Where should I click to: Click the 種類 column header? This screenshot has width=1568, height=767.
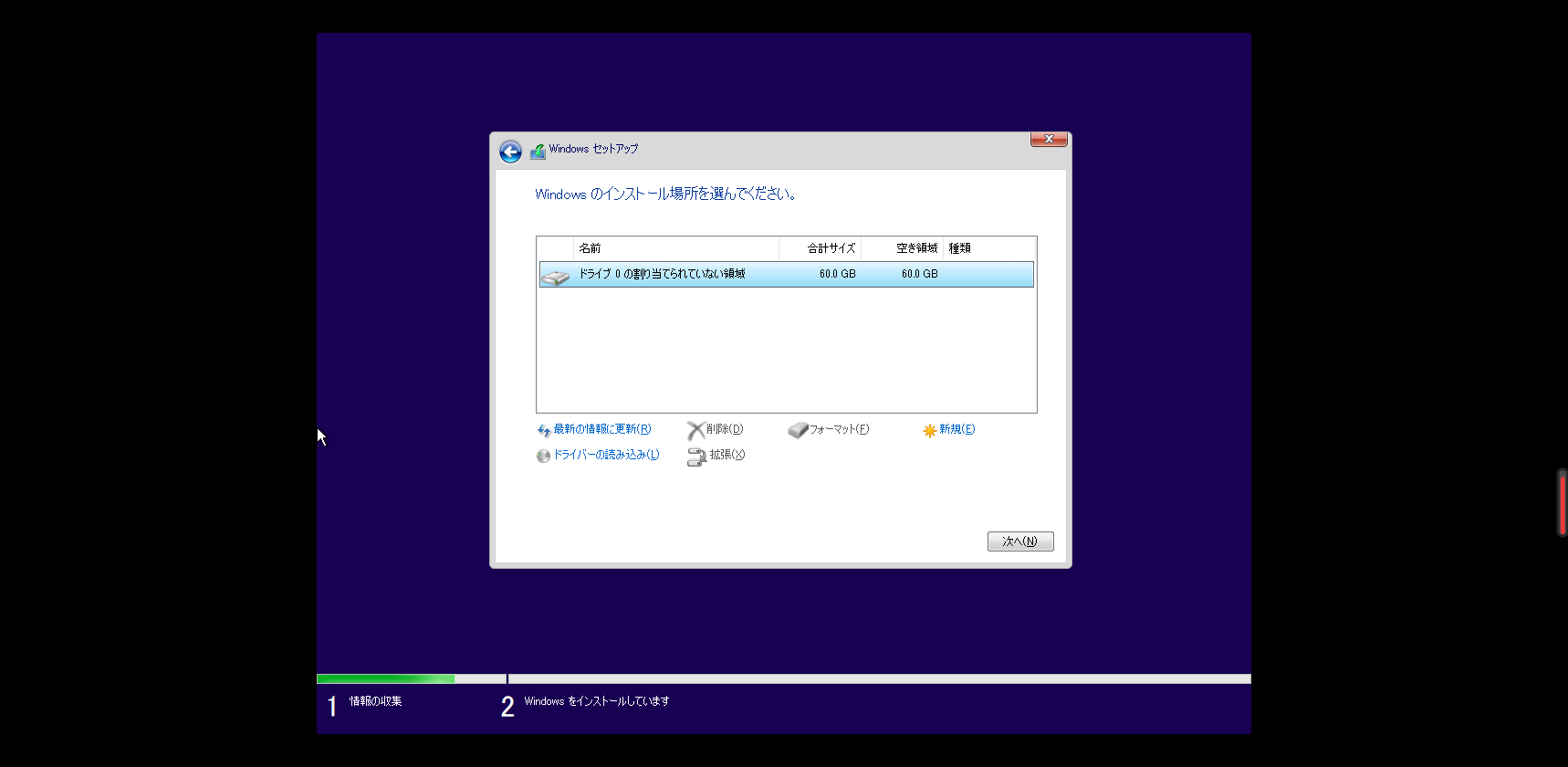tap(989, 248)
